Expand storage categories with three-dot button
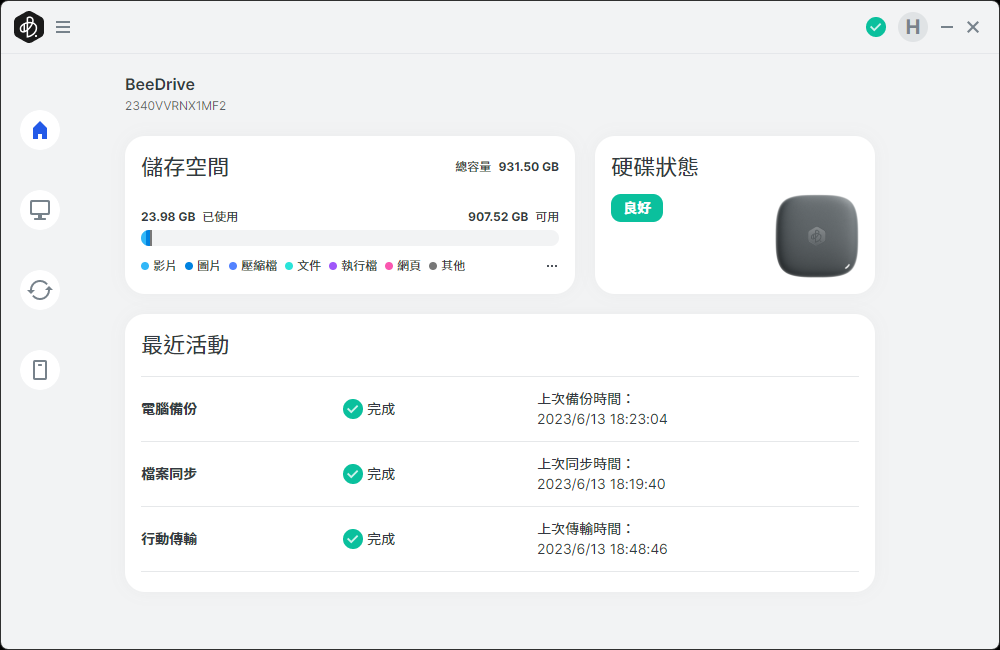The image size is (1000, 650). click(x=552, y=266)
